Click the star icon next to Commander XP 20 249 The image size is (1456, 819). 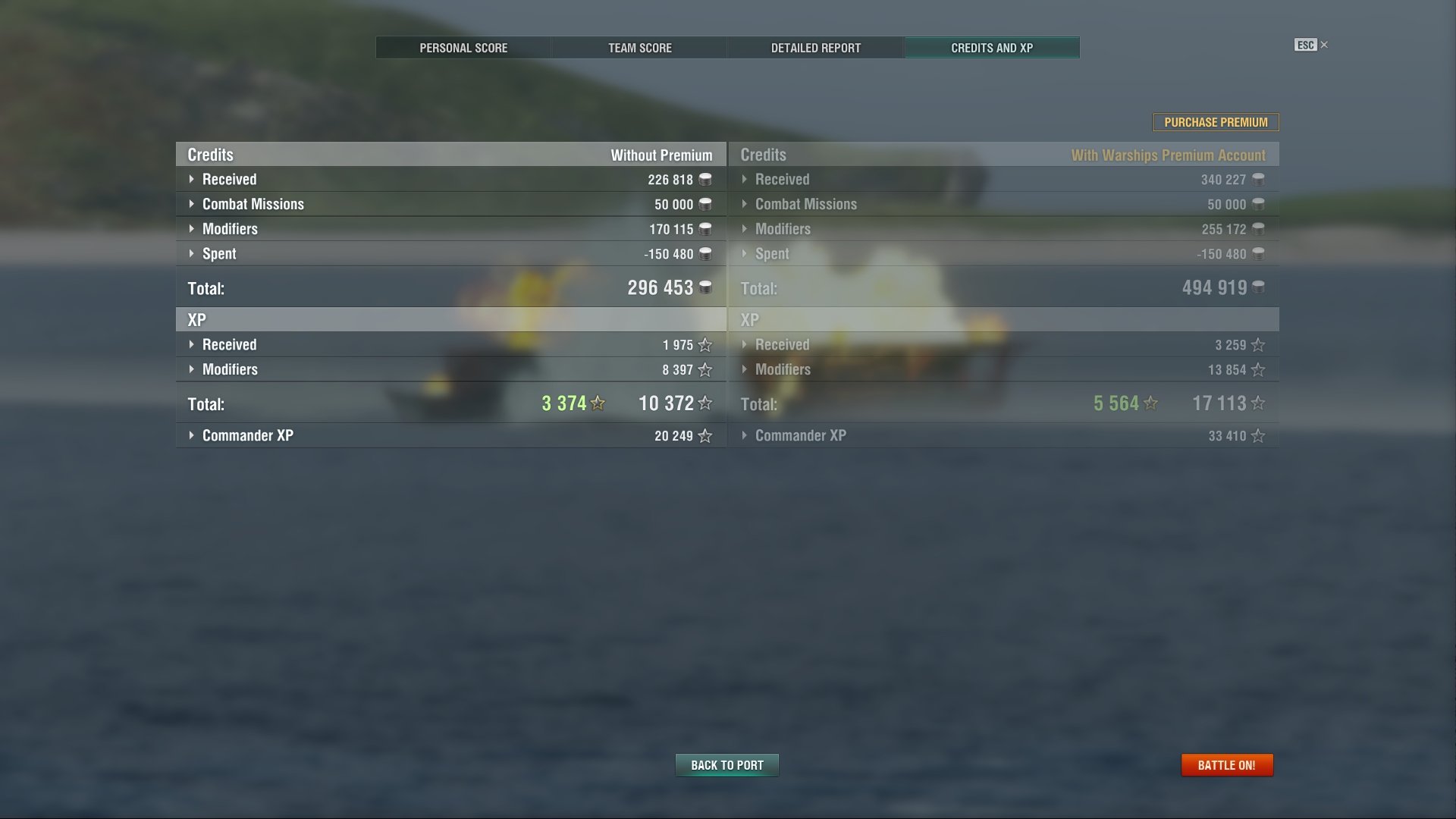(705, 436)
